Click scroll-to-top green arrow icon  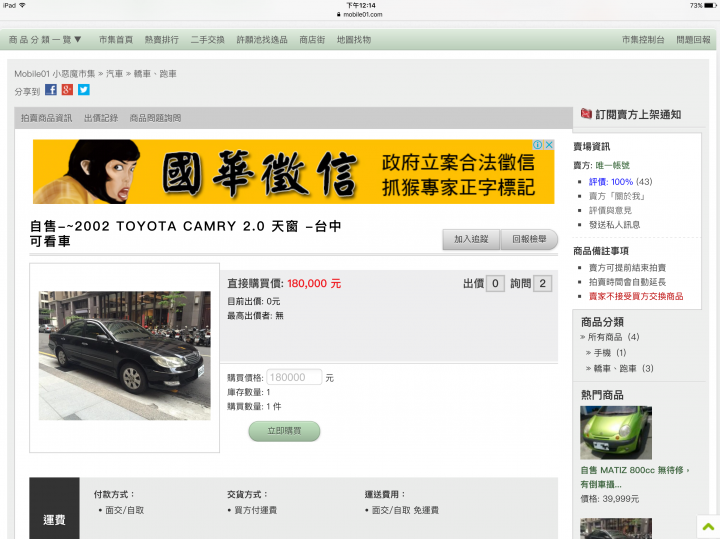(709, 527)
